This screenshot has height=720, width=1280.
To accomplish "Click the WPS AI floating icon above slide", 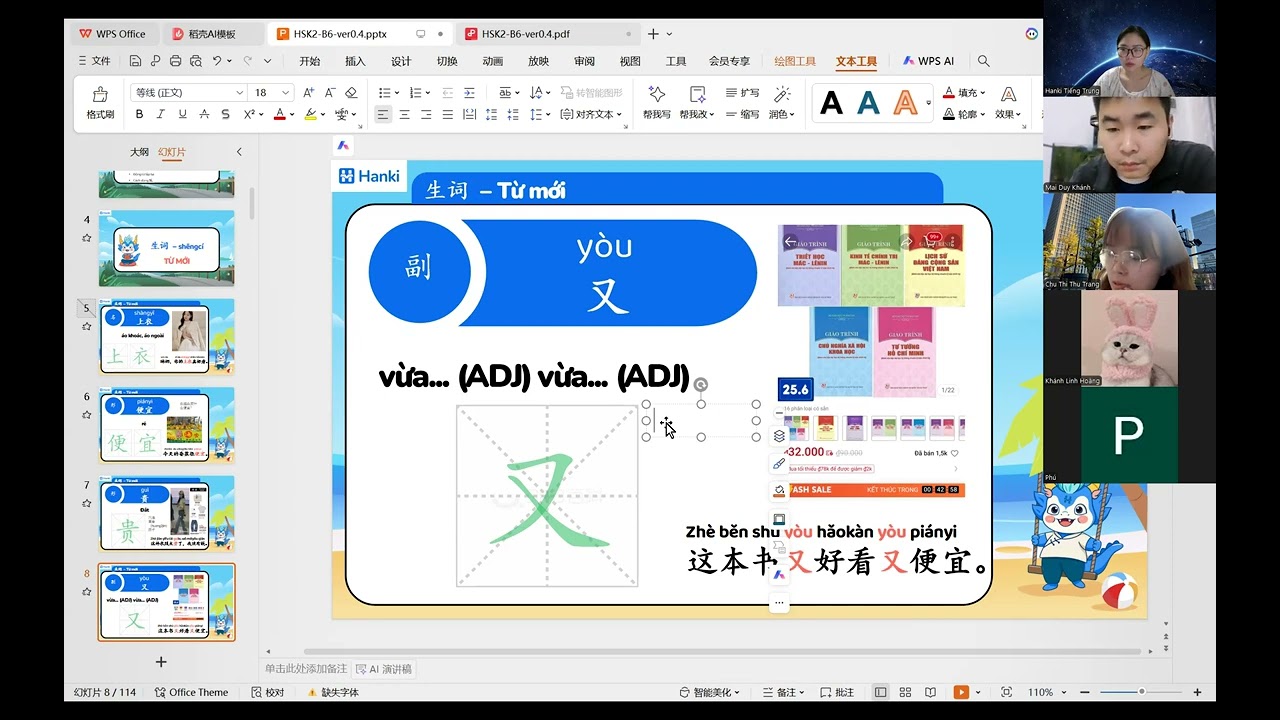I will [343, 146].
